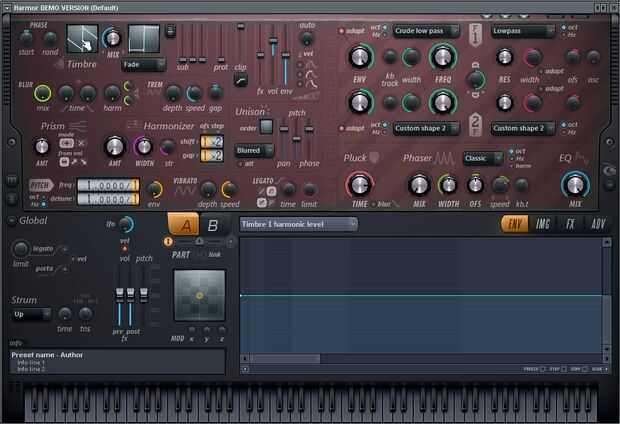This screenshot has width=620, height=424.
Task: Select Hz for Lowpass resonance filter
Action: tap(563, 35)
